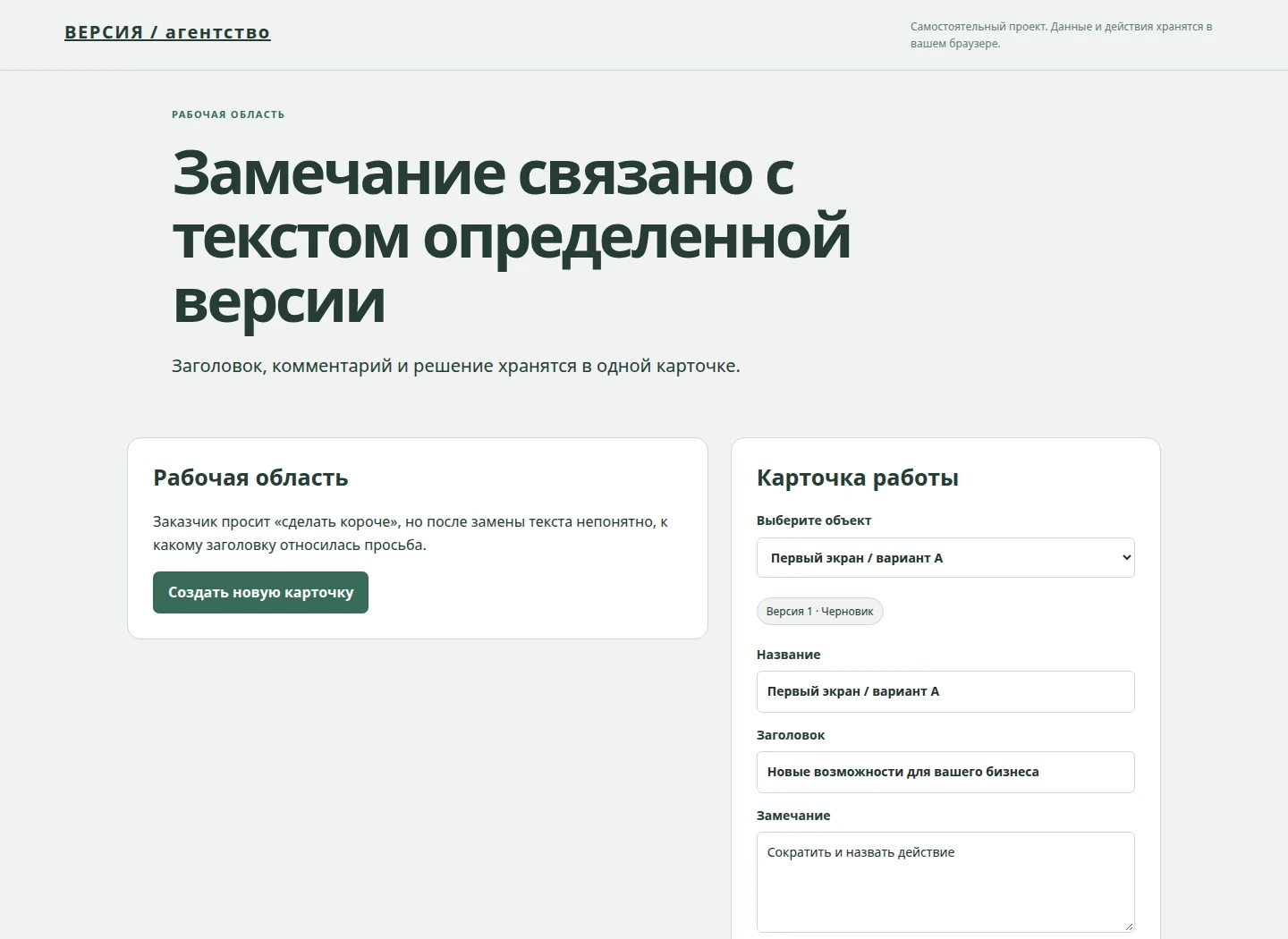This screenshot has width=1288, height=939.
Task: Click the small РАБОЧАЯ ОБЛАСТЬ eyebrow label
Action: click(228, 114)
